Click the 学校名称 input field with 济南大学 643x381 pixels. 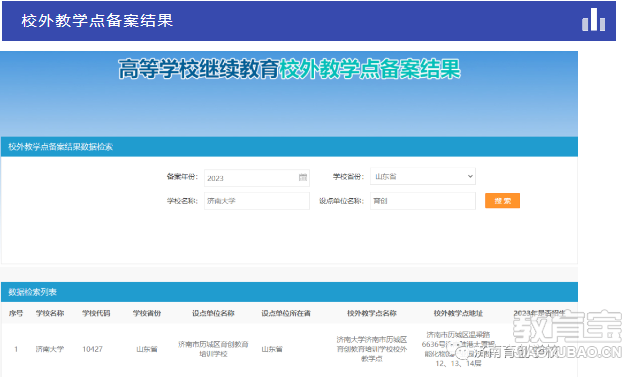[x=257, y=201]
